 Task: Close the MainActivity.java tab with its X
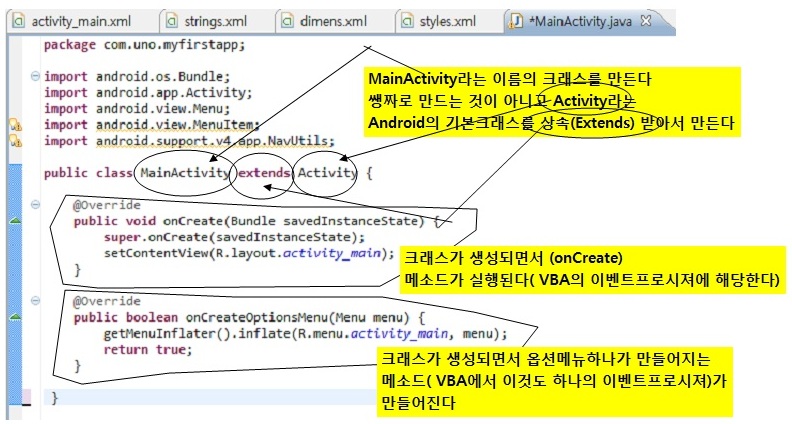646,21
